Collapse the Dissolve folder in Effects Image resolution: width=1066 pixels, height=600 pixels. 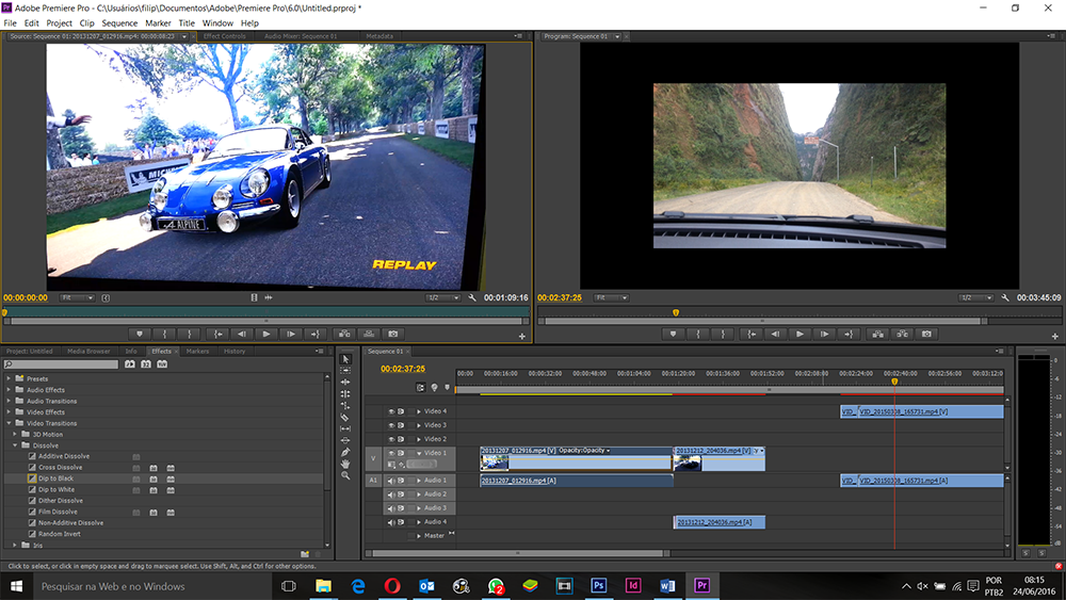click(14, 445)
